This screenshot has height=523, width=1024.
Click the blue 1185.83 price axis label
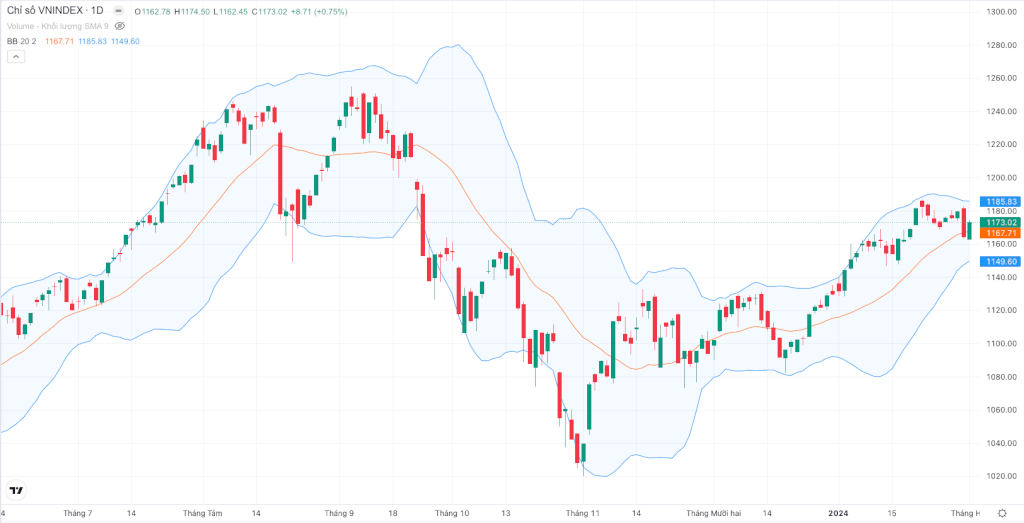[x=999, y=202]
